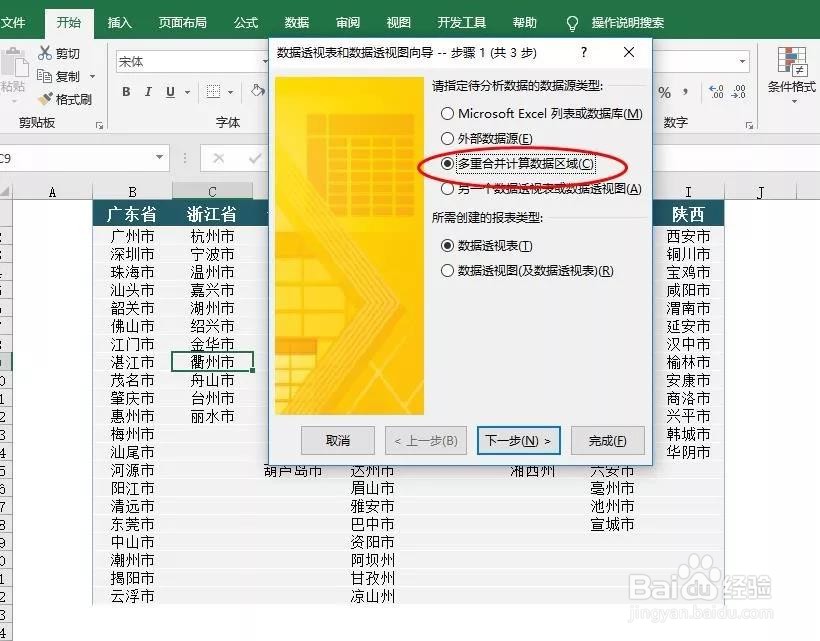820x641 pixels.
Task: Click the lightbulb Tell Me icon
Action: point(572,22)
